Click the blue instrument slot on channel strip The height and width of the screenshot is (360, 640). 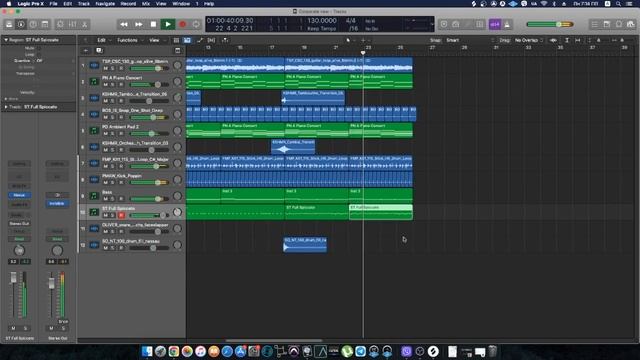pos(19,195)
